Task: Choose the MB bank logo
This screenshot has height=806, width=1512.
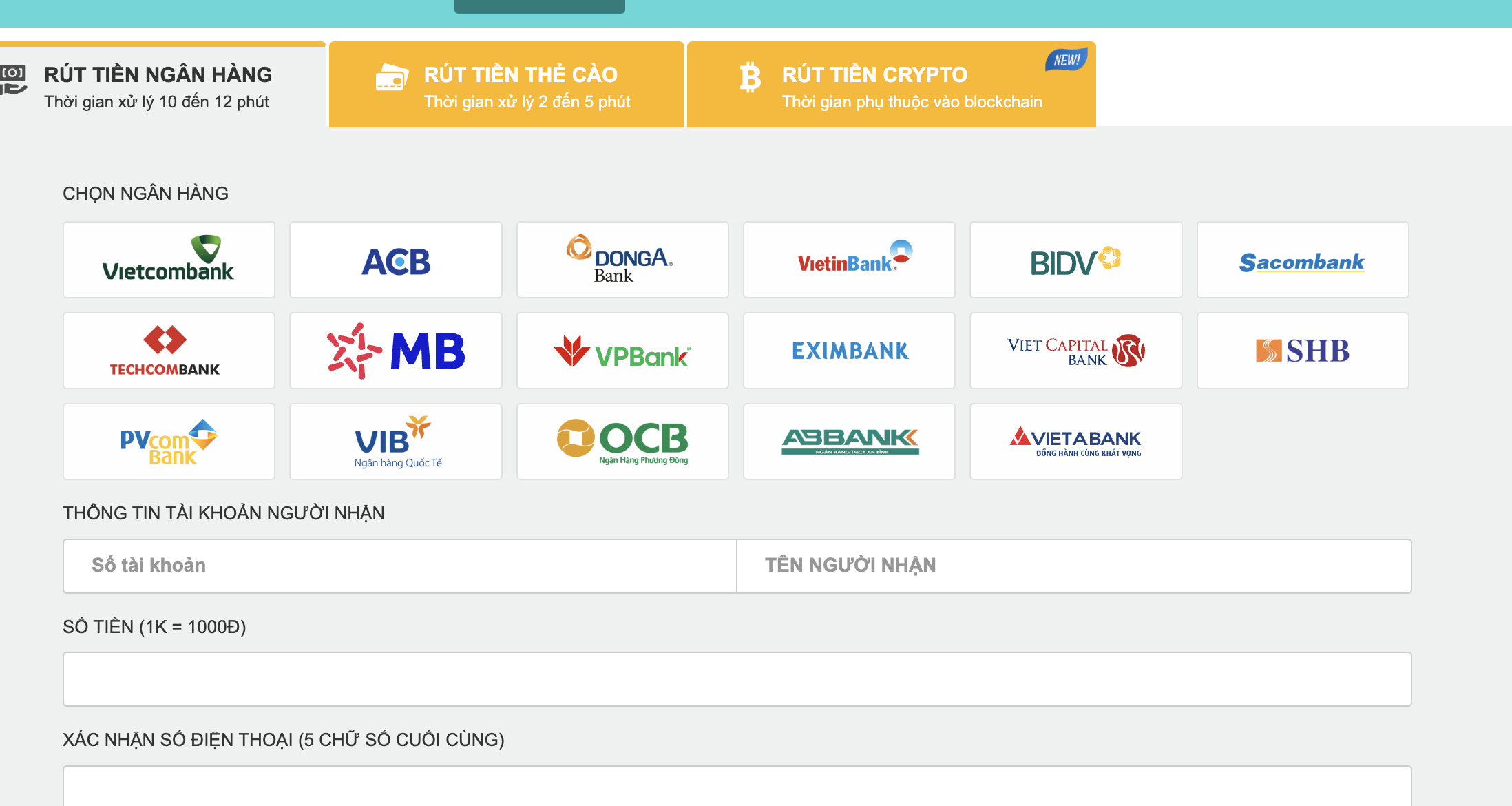Action: (396, 351)
